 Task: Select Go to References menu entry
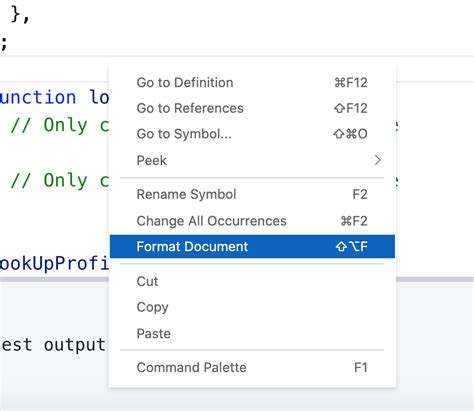(x=252, y=108)
